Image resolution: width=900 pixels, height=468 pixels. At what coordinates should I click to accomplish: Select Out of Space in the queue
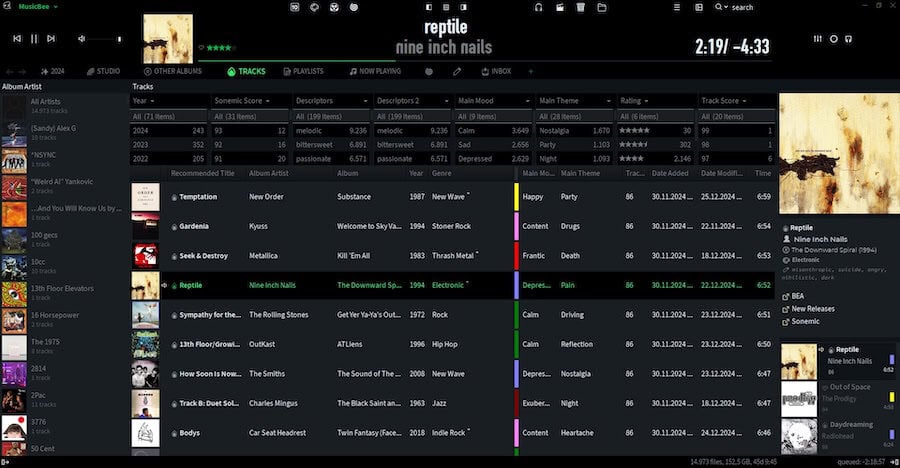[838, 398]
